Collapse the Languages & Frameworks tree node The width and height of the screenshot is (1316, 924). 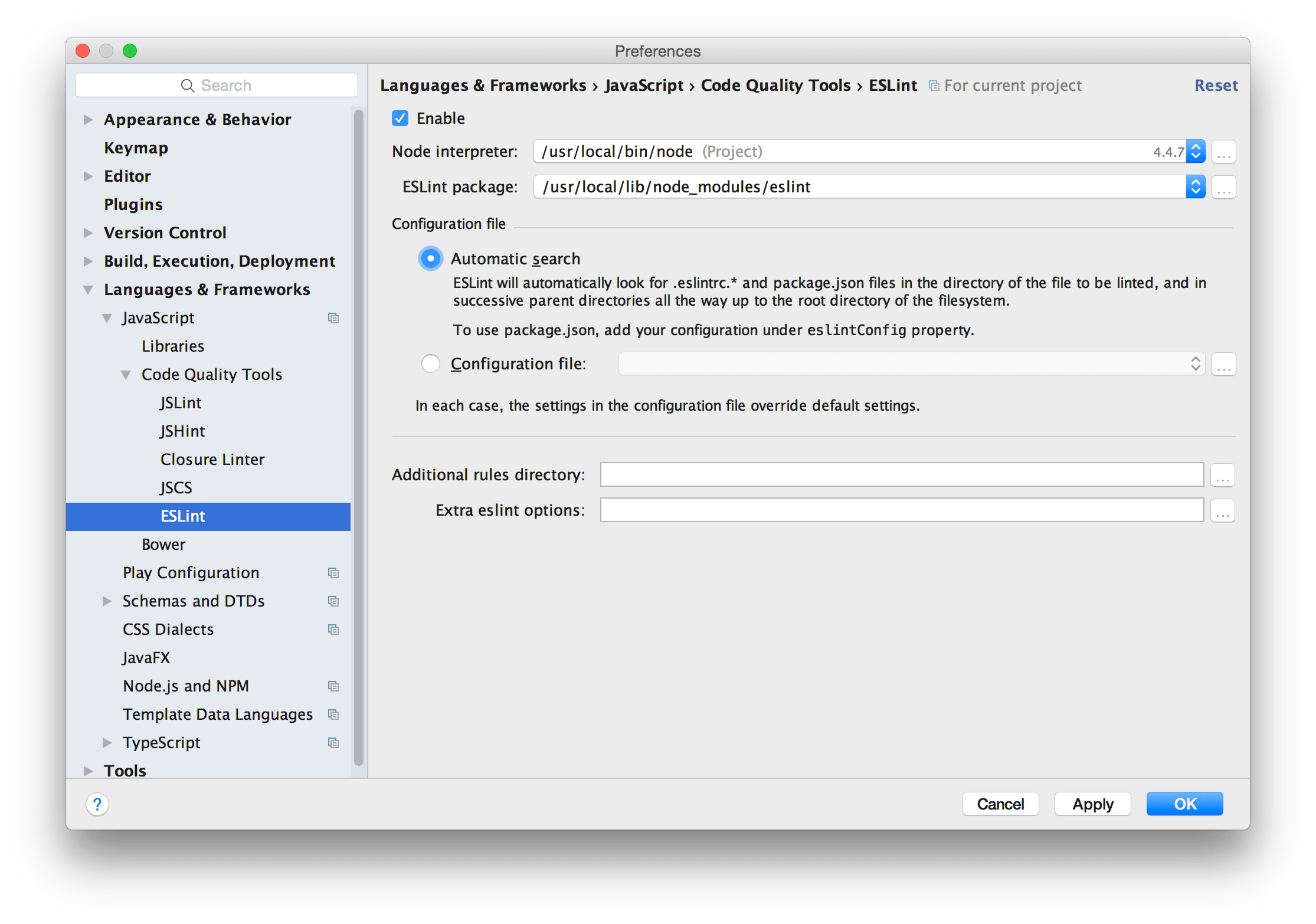point(89,290)
